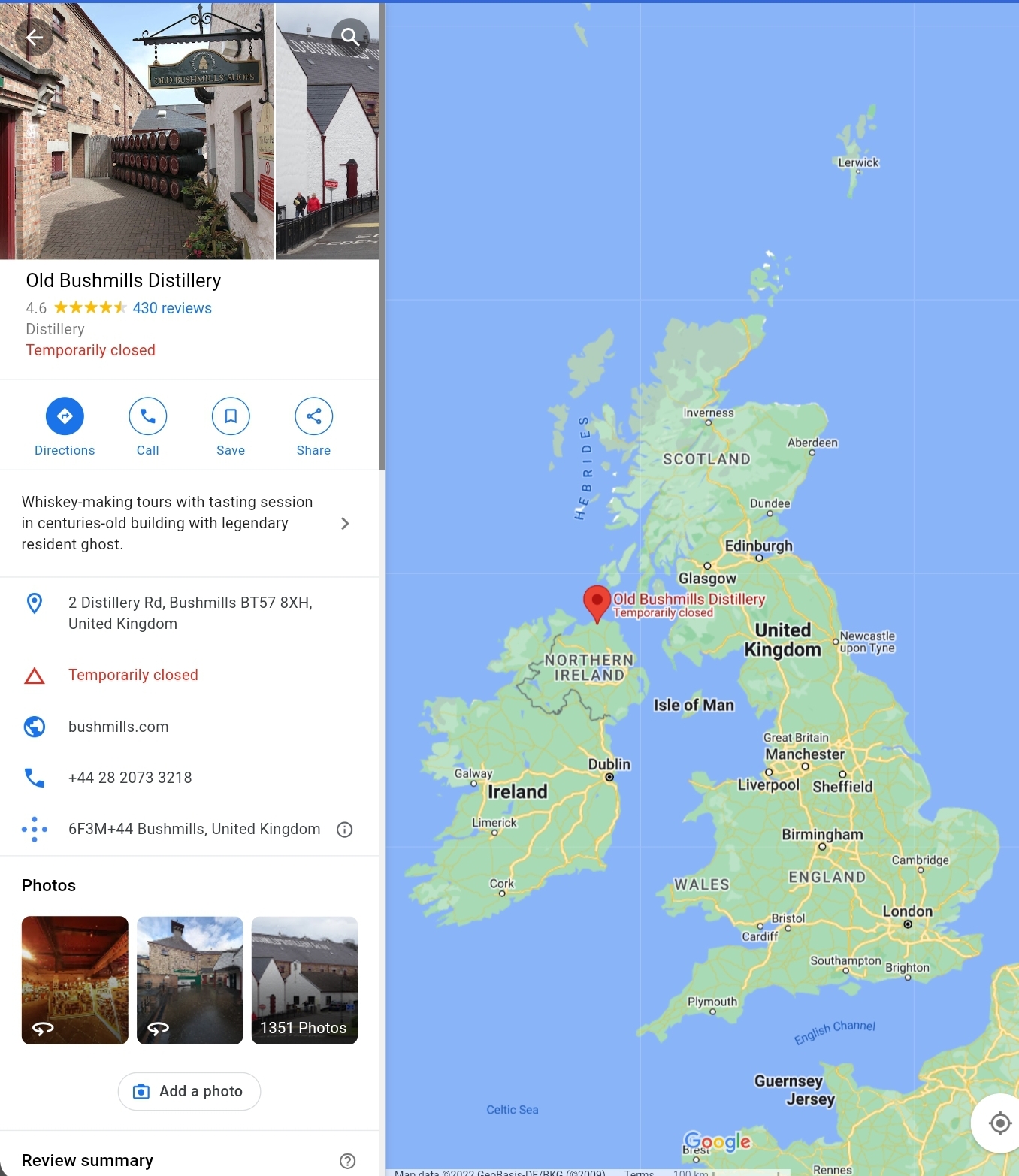The width and height of the screenshot is (1019, 1176).
Task: Open the 430 reviews link
Action: click(x=172, y=308)
